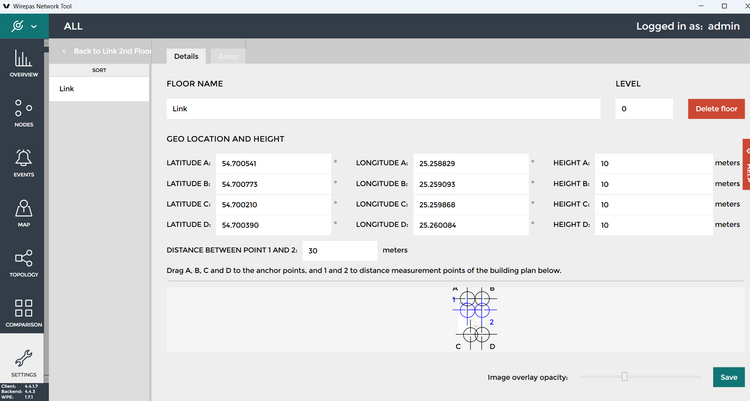Open the Map pin icon
The image size is (750, 401).
(x=23, y=208)
